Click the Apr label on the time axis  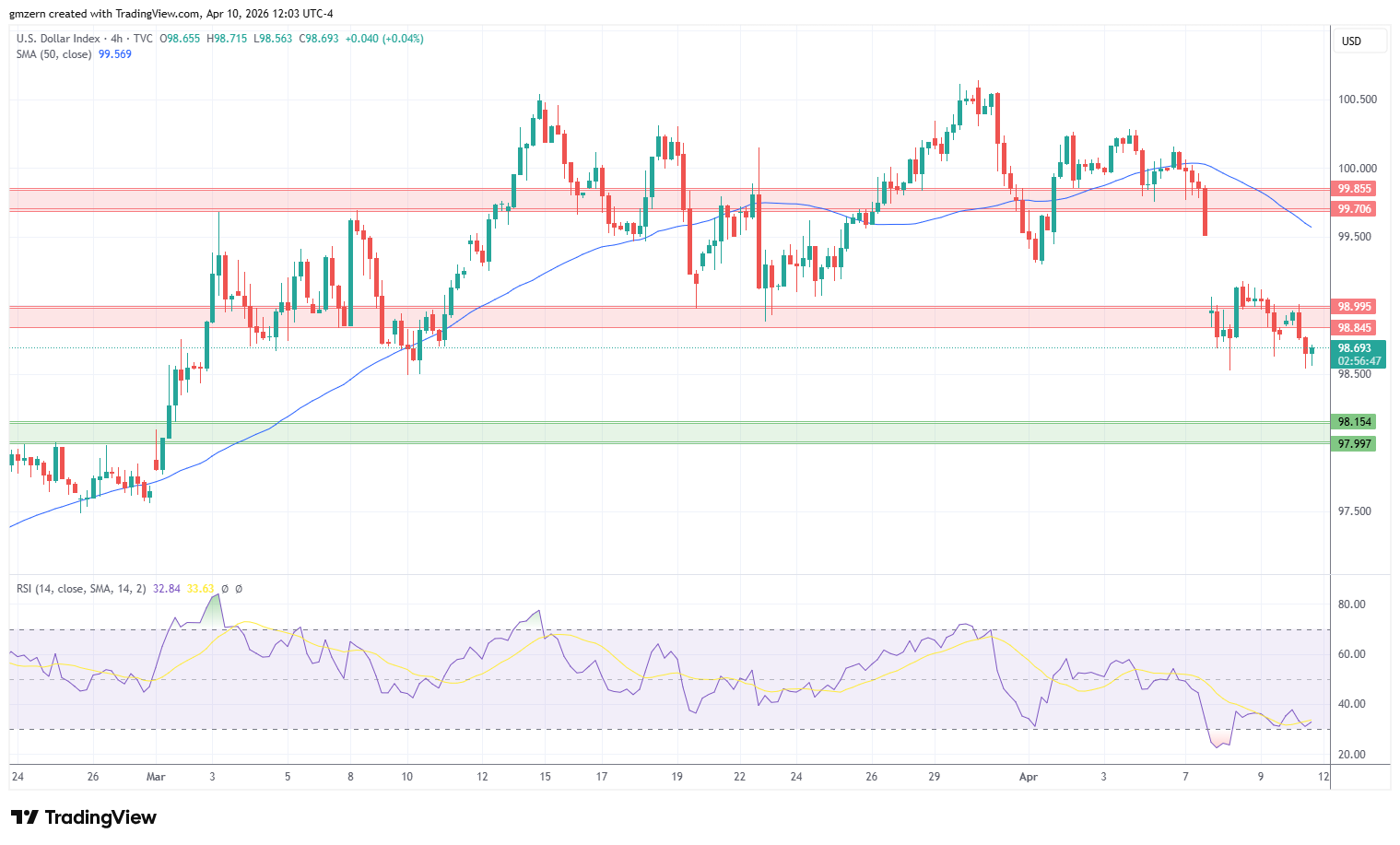[1029, 777]
